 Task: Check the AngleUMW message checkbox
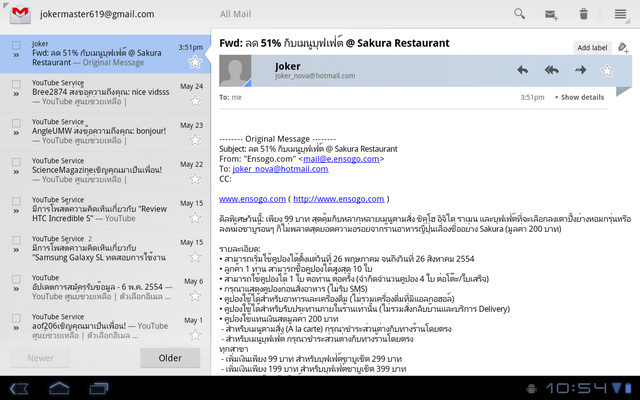(x=16, y=123)
